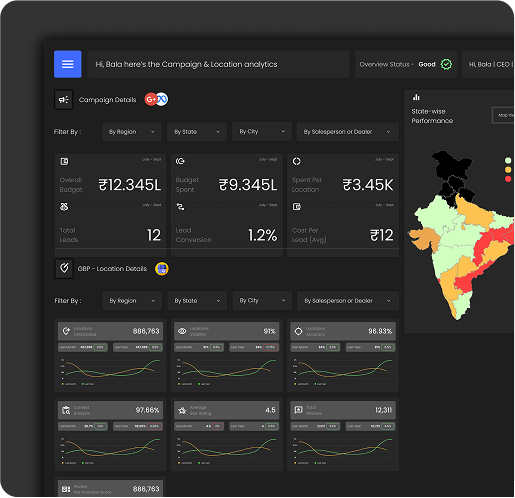Viewport: 515px width, 498px height.
Task: Click the green legend color swatch
Action: click(508, 161)
